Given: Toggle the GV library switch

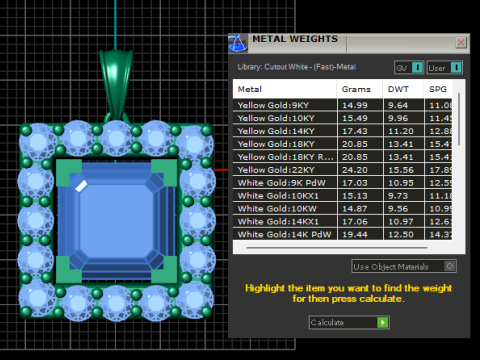Looking at the screenshot, I should [x=409, y=68].
